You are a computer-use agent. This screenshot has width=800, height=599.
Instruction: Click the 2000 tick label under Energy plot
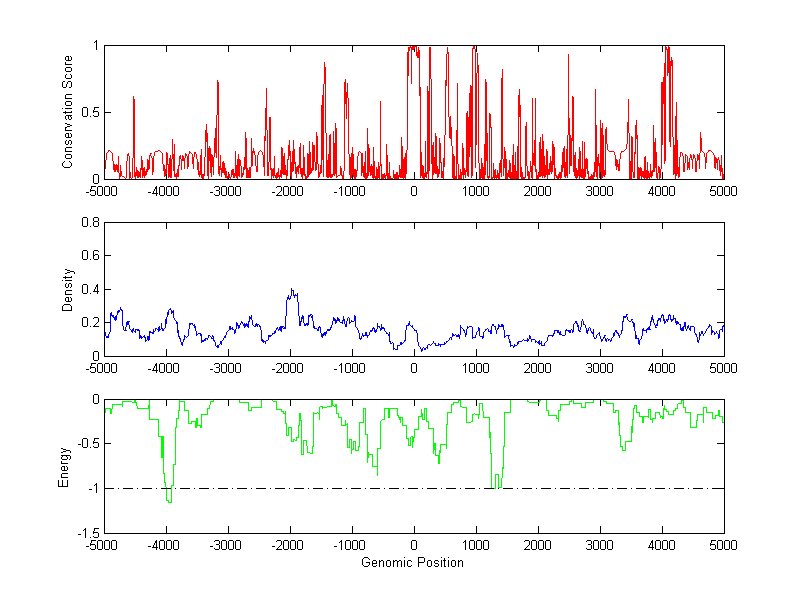coord(537,545)
